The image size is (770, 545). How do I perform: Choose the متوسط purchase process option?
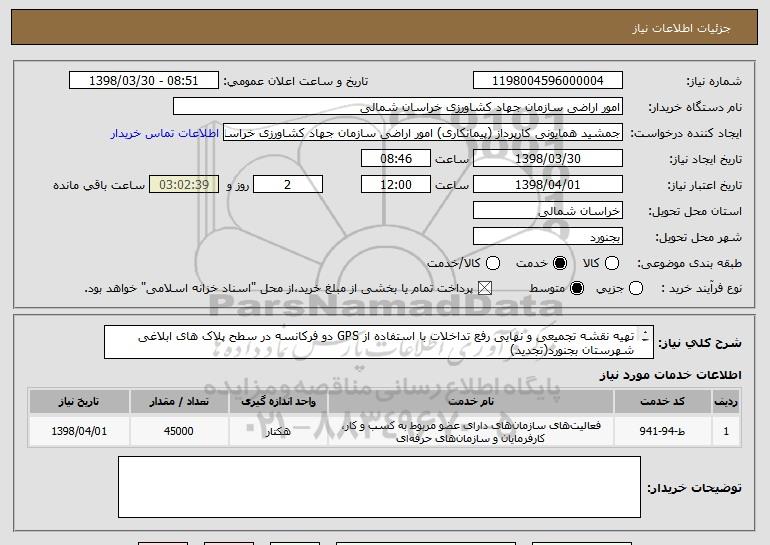coord(577,288)
